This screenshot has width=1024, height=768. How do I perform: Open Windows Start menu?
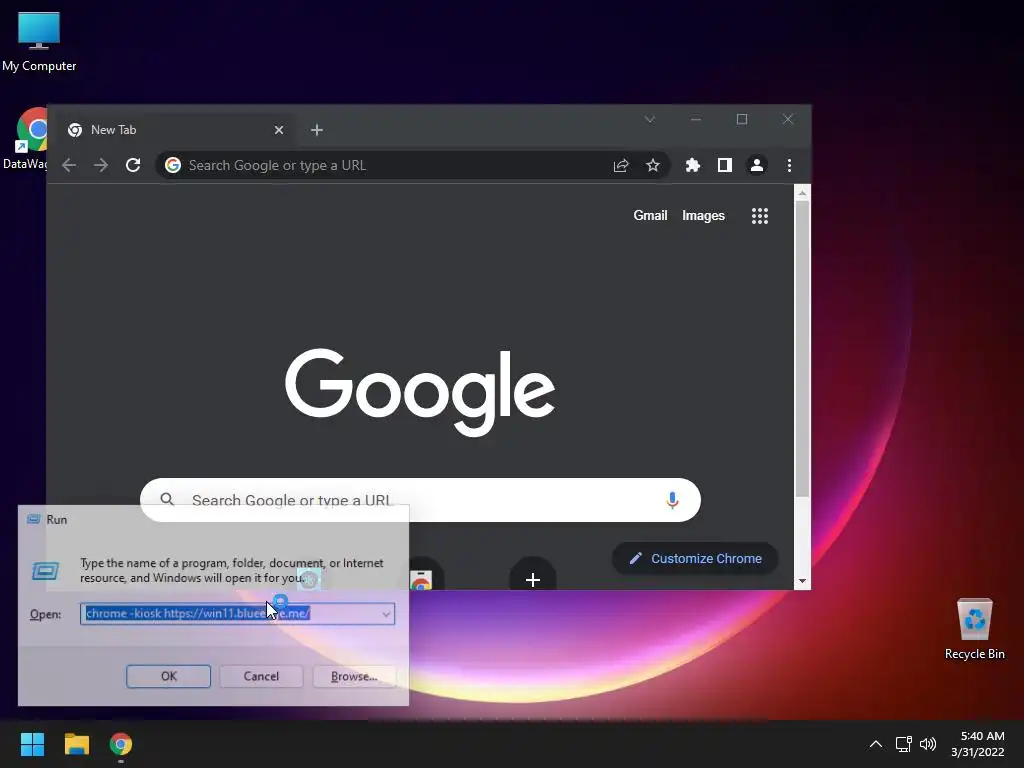click(x=32, y=744)
